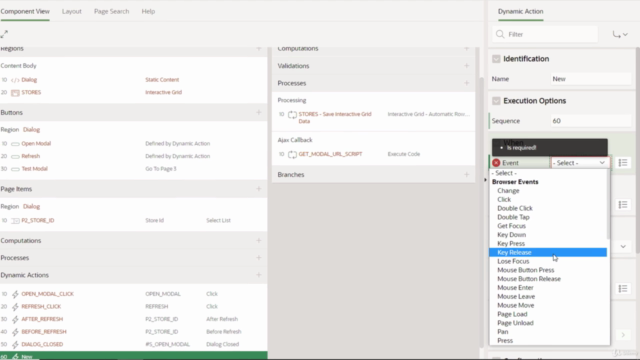The height and width of the screenshot is (360, 640).
Task: Choose Key Down from the event list
Action: pyautogui.click(x=548, y=235)
